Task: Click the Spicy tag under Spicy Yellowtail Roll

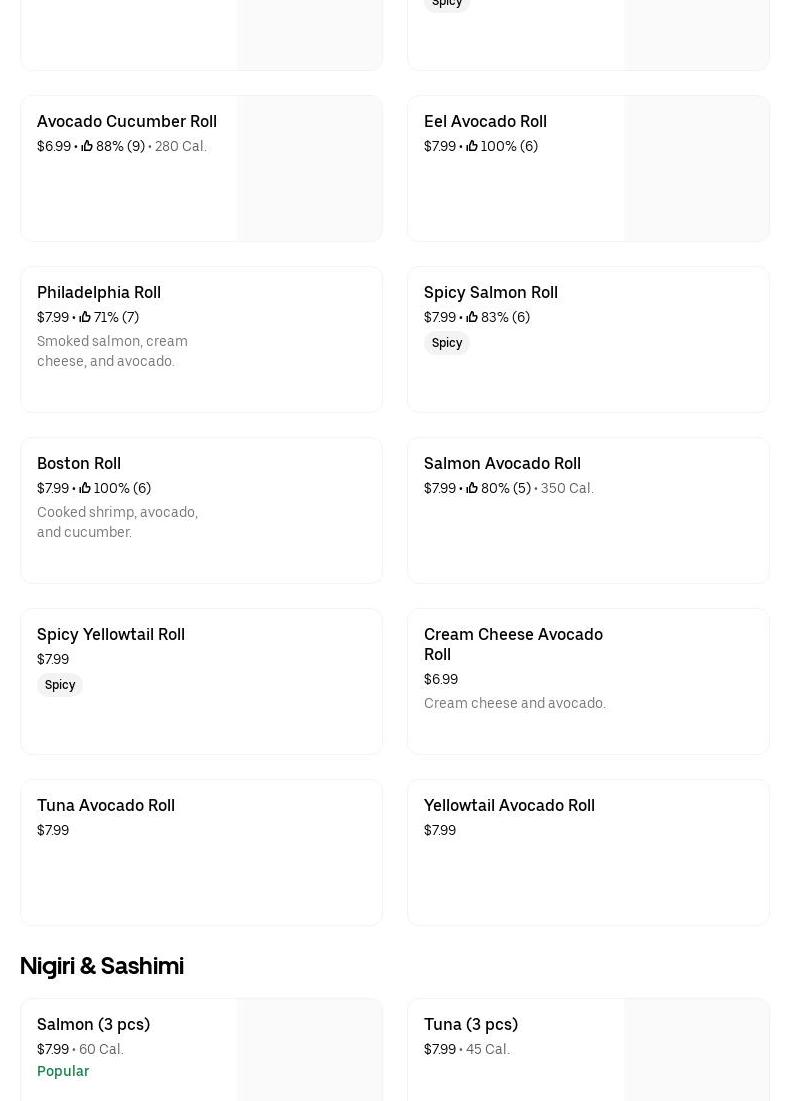Action: point(60,685)
